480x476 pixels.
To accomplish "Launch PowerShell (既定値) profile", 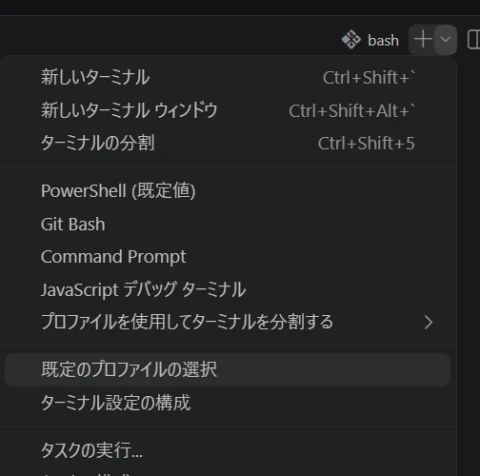I will point(228,191).
